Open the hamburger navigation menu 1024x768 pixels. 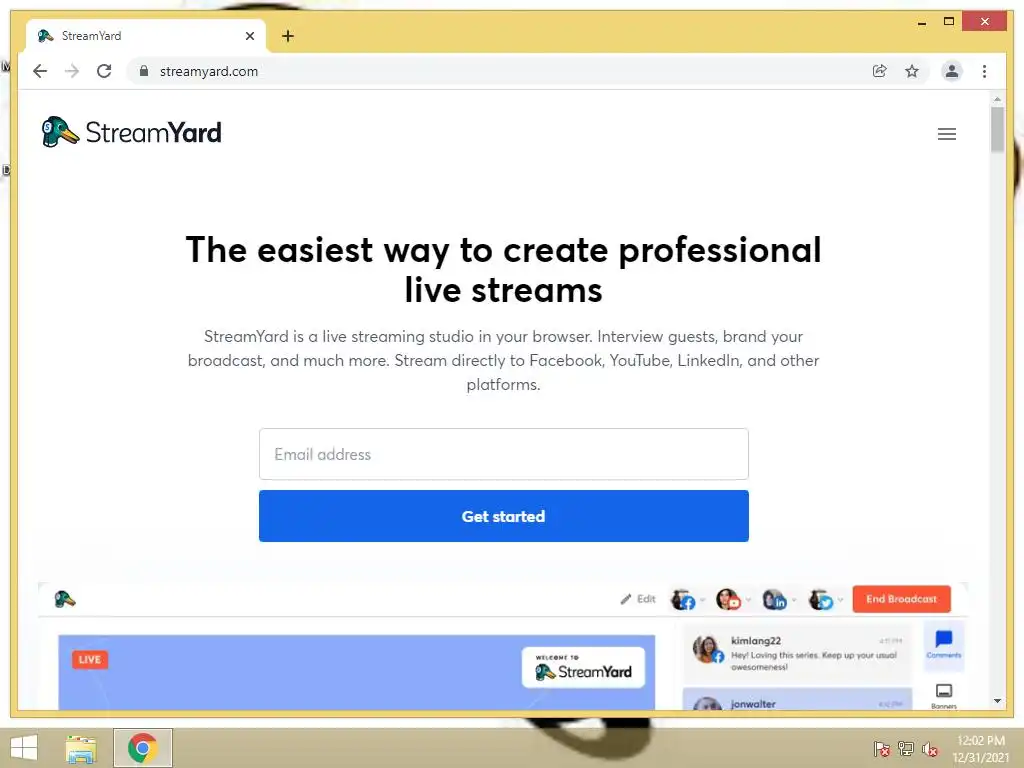coord(947,134)
